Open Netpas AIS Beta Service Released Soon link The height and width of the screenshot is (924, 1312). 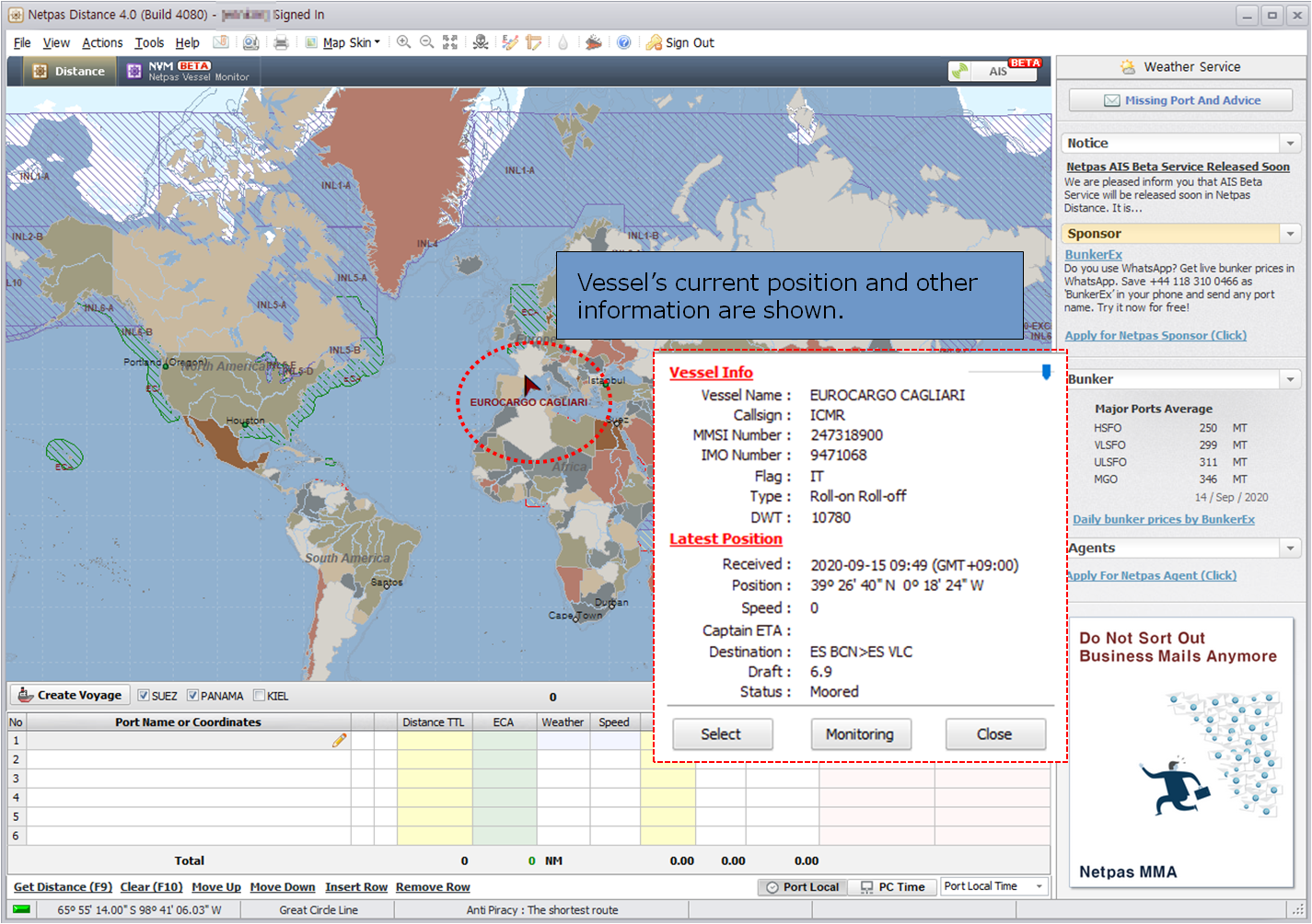[x=1178, y=167]
